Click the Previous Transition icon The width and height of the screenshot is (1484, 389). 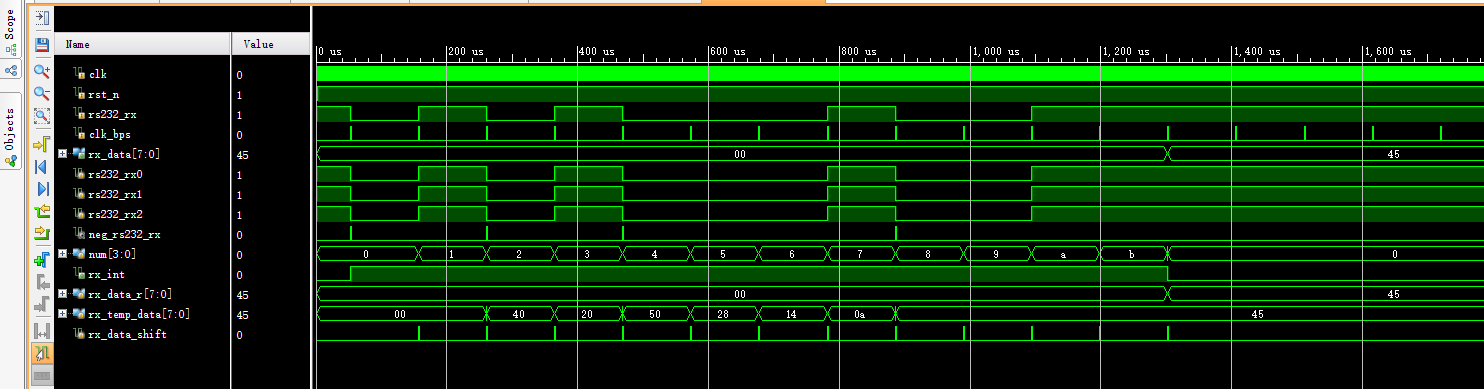pyautogui.click(x=42, y=211)
